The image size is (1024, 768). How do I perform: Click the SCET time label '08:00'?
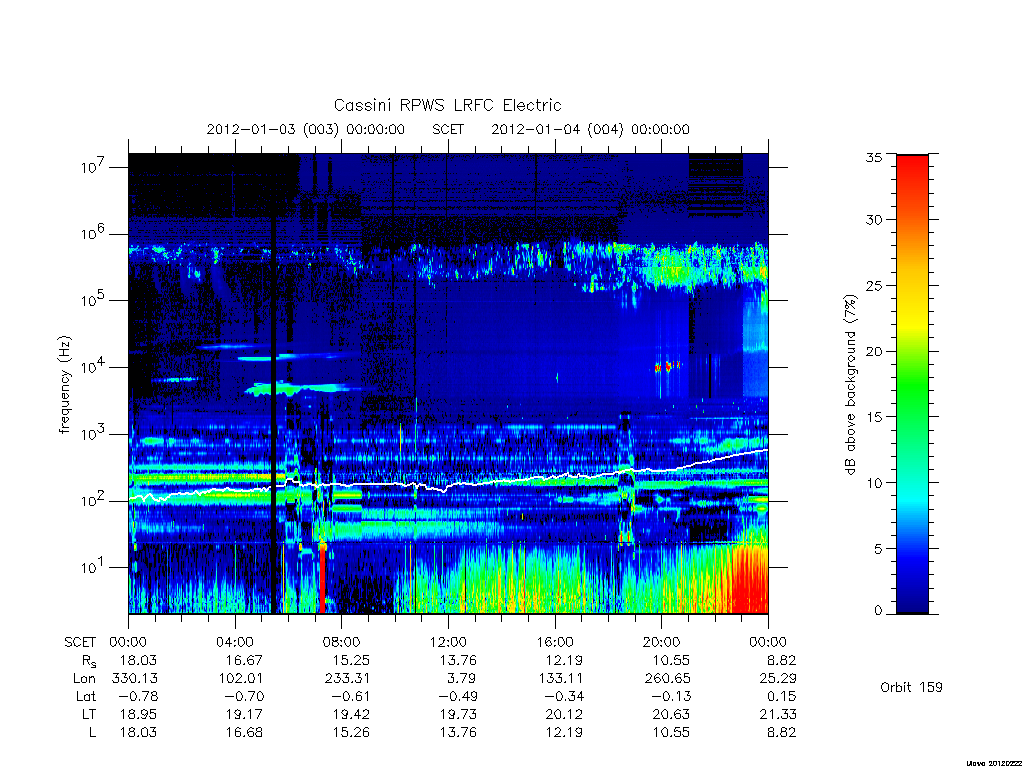[342, 642]
